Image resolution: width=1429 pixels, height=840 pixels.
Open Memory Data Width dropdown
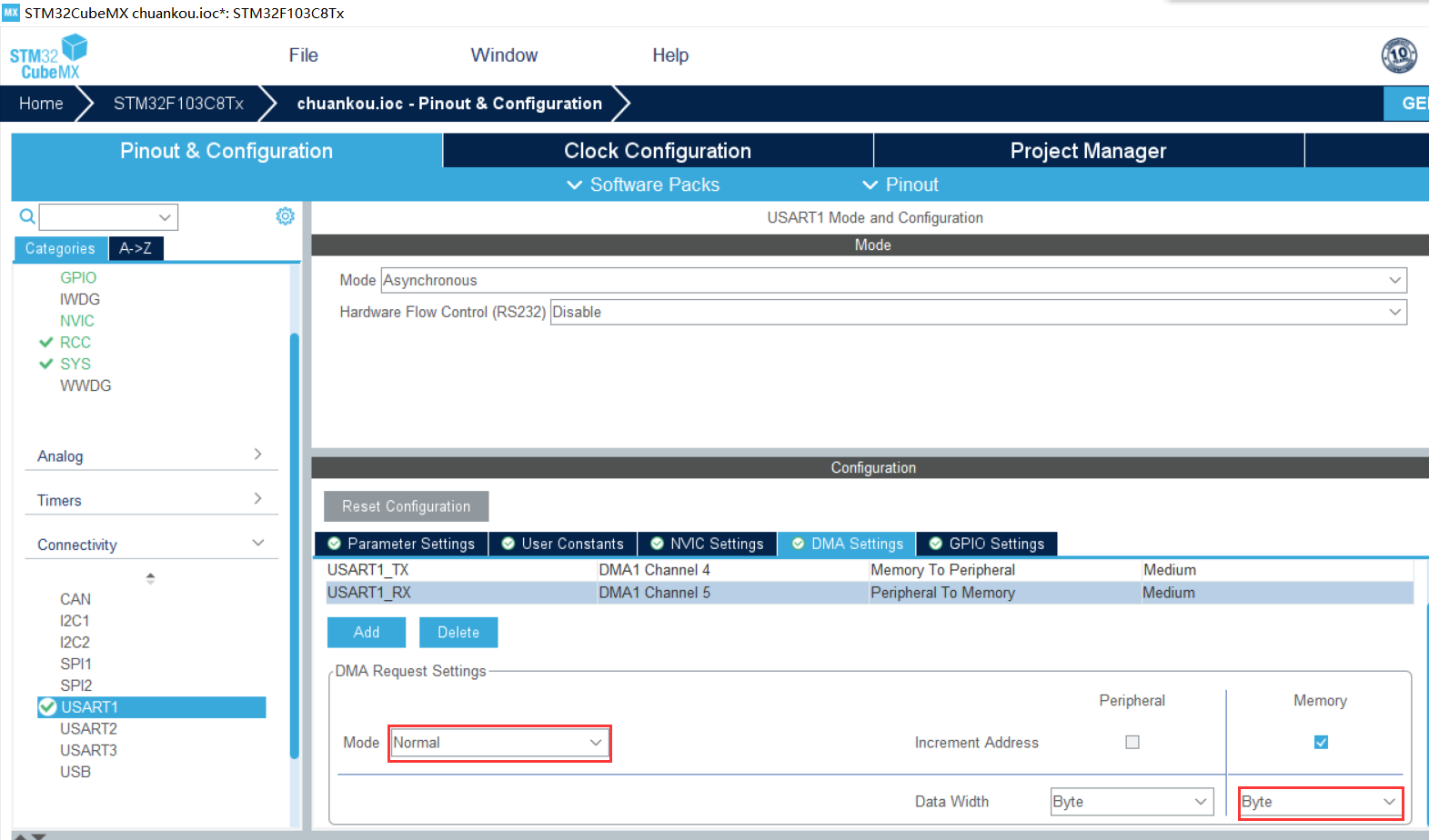tap(1320, 802)
